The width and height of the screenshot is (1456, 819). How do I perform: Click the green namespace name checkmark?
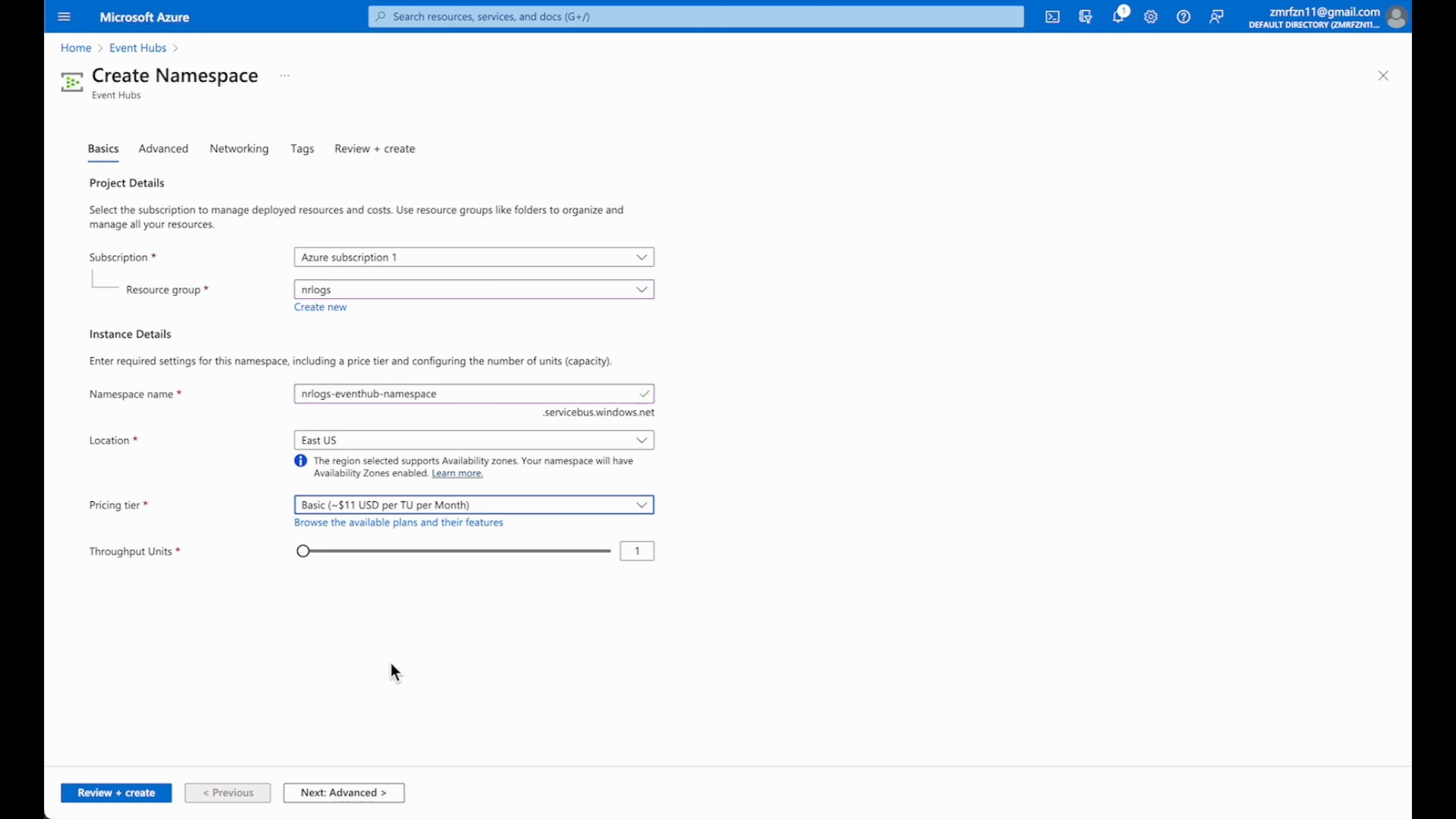point(644,394)
